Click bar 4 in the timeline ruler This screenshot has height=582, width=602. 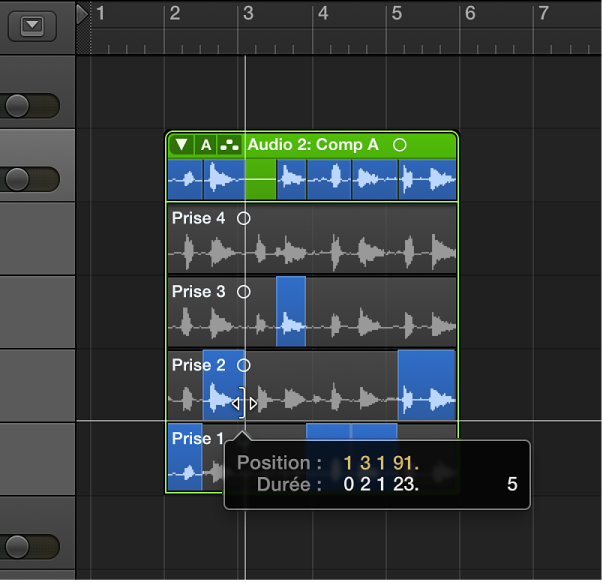click(x=322, y=14)
